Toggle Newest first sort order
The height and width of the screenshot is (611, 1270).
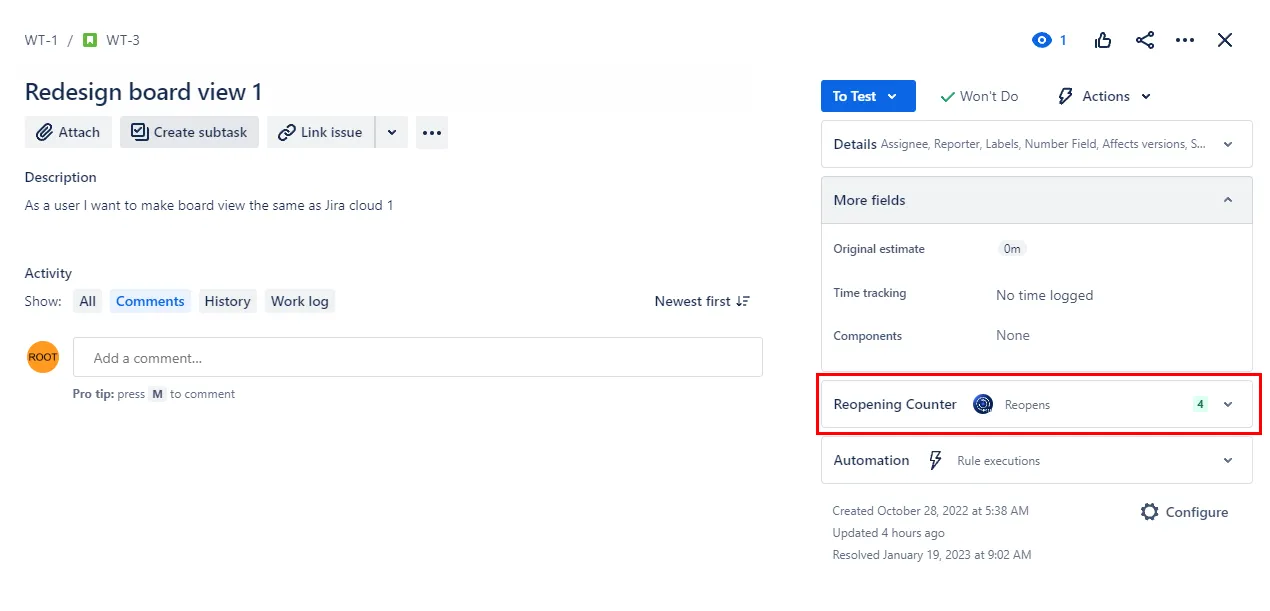[702, 301]
